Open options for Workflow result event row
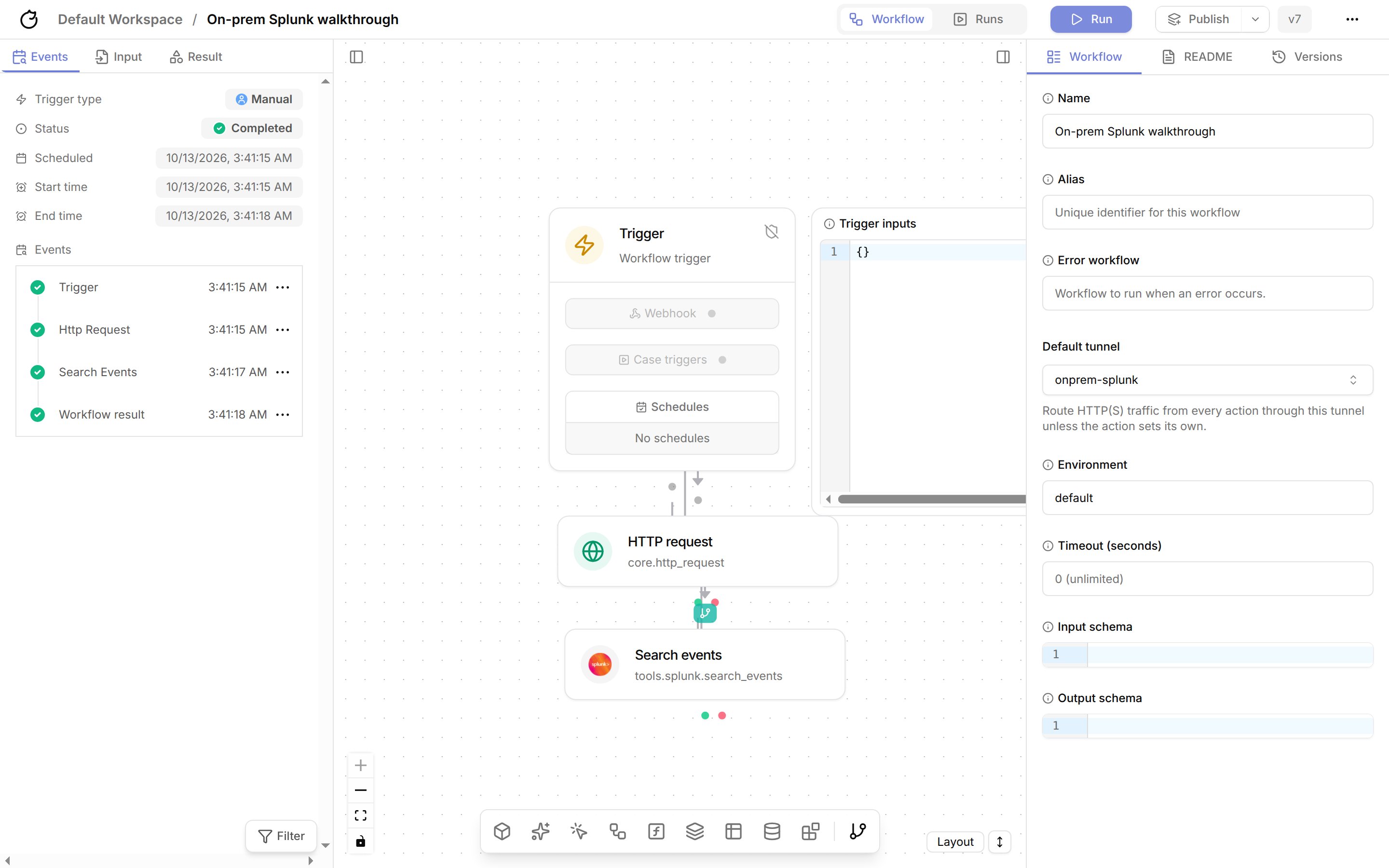This screenshot has height=868, width=1389. pyautogui.click(x=283, y=415)
